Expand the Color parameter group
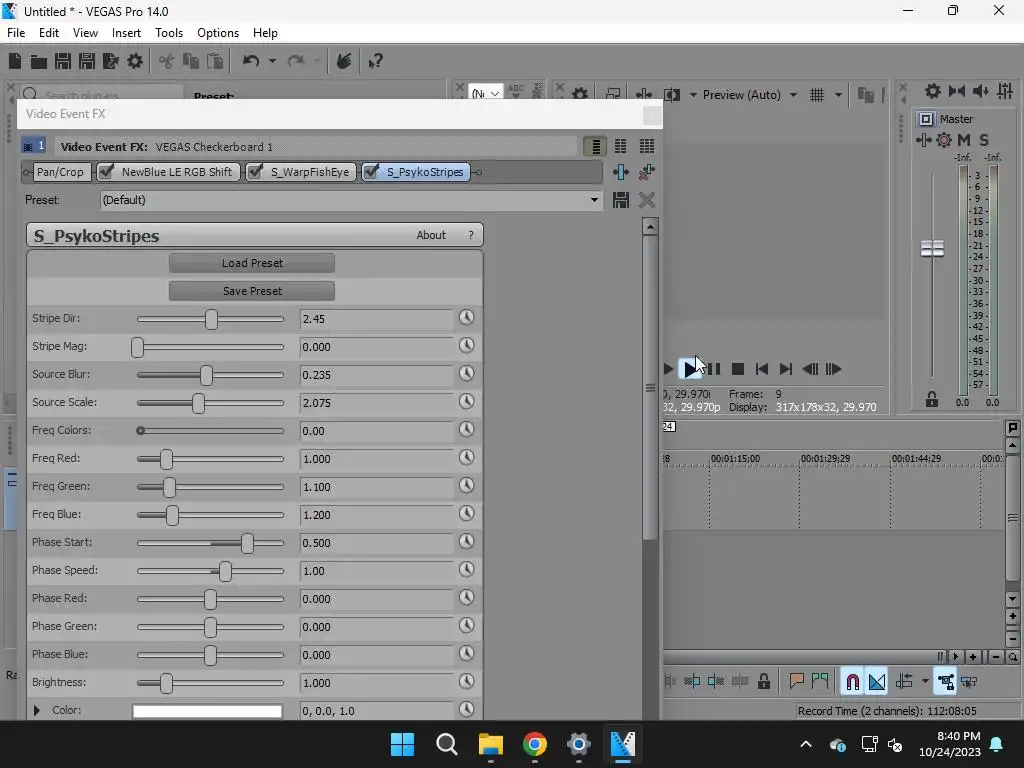The image size is (1024, 768). pos(37,710)
